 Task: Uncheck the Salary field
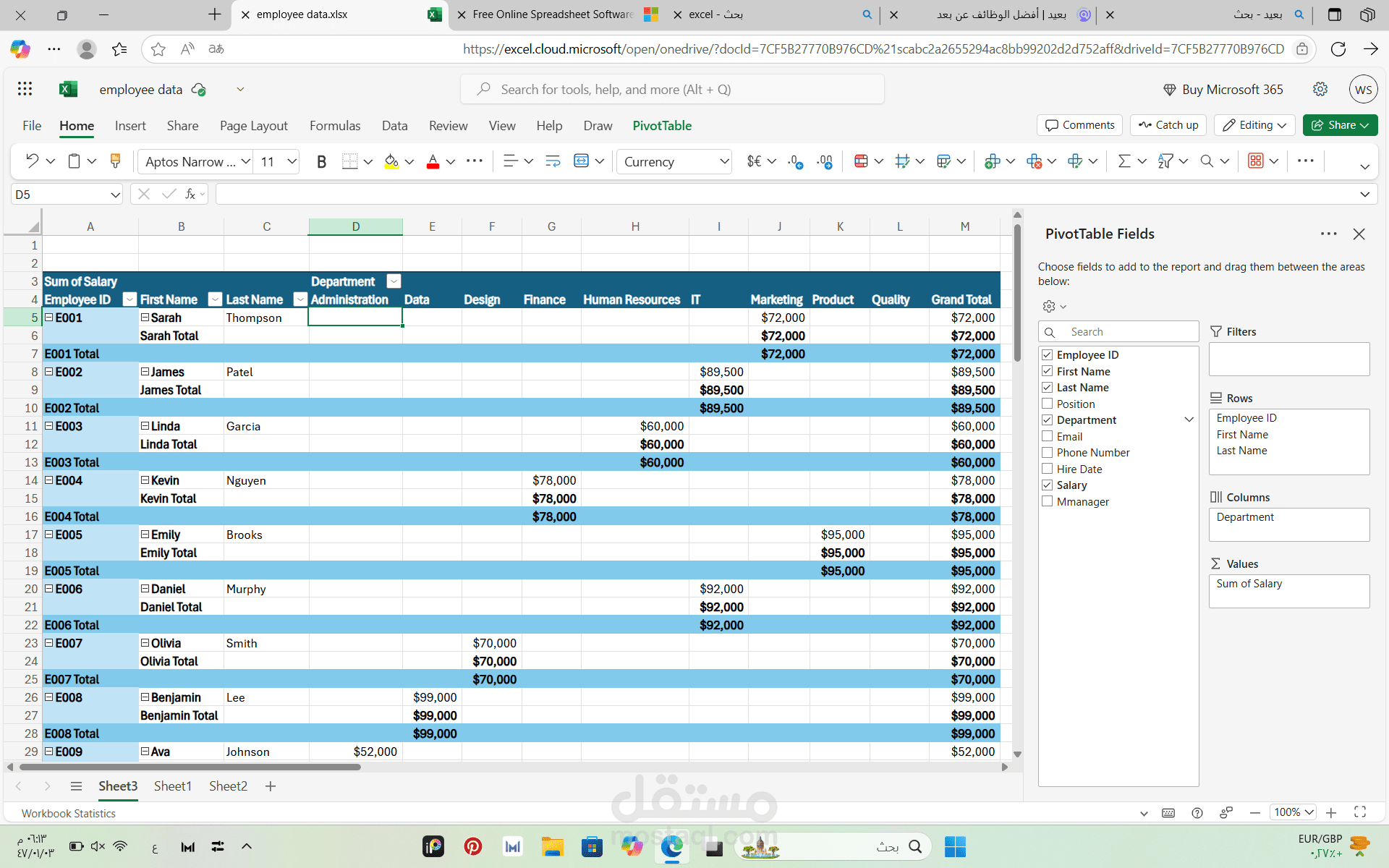(1047, 485)
